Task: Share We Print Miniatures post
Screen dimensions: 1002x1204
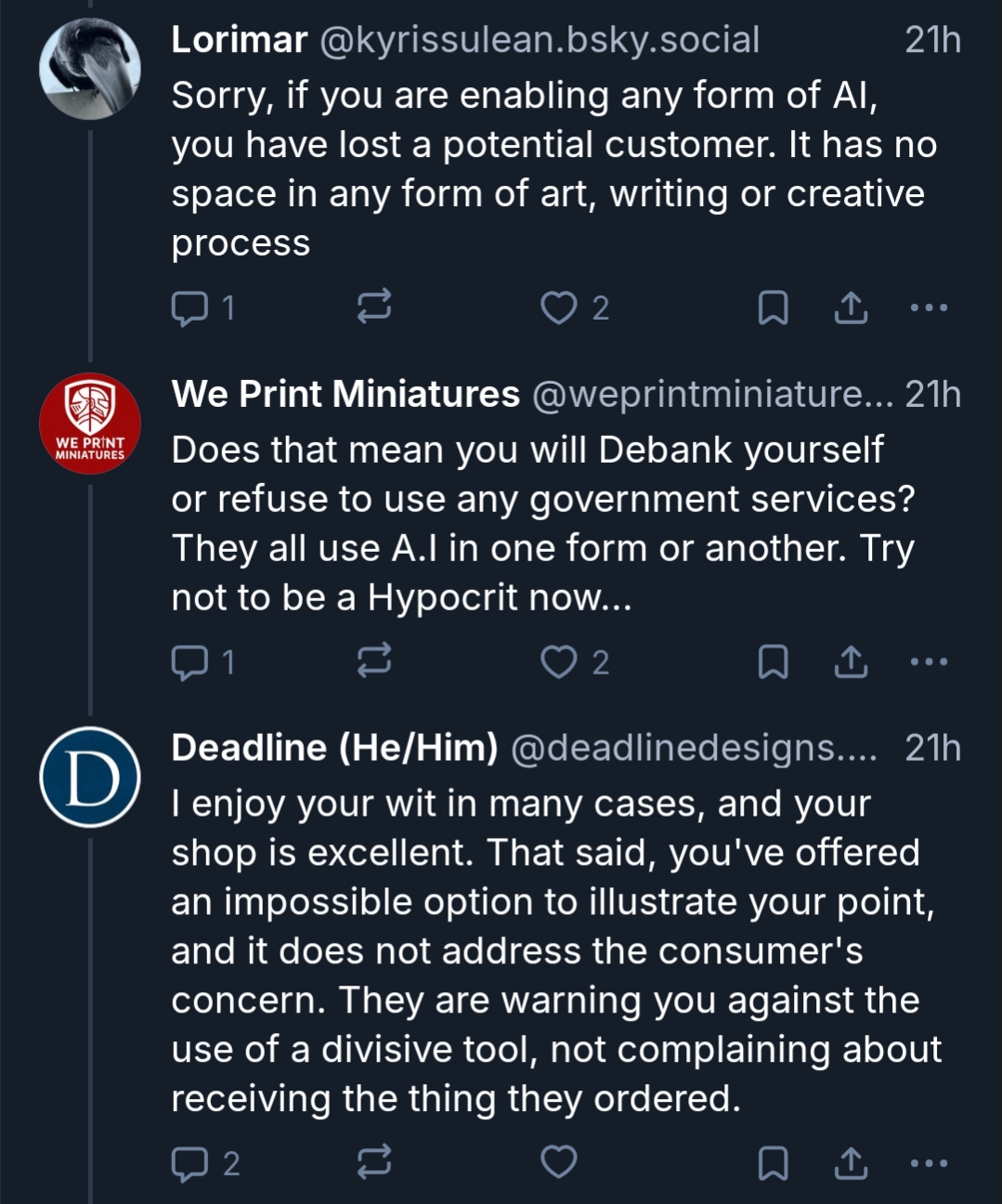Action: click(x=851, y=662)
